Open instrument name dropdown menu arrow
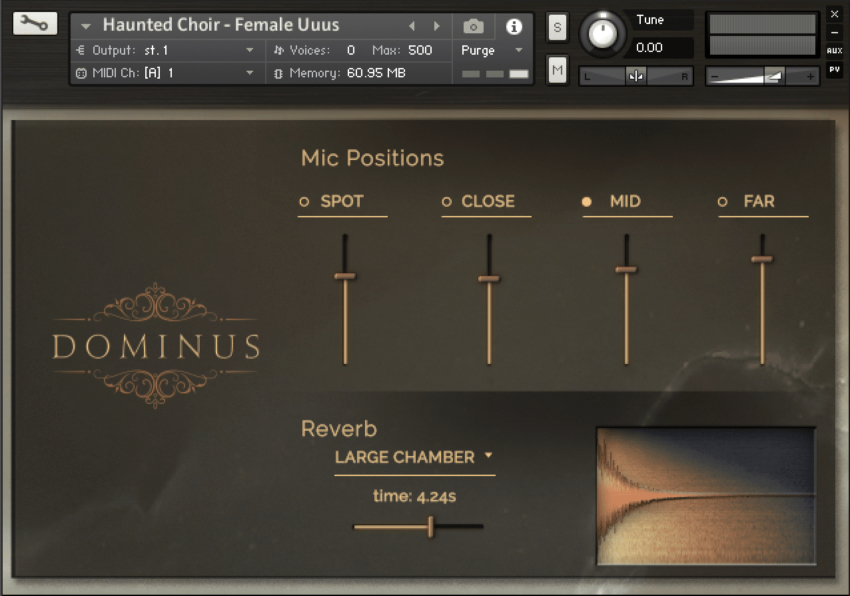The width and height of the screenshot is (850, 596). (x=86, y=26)
